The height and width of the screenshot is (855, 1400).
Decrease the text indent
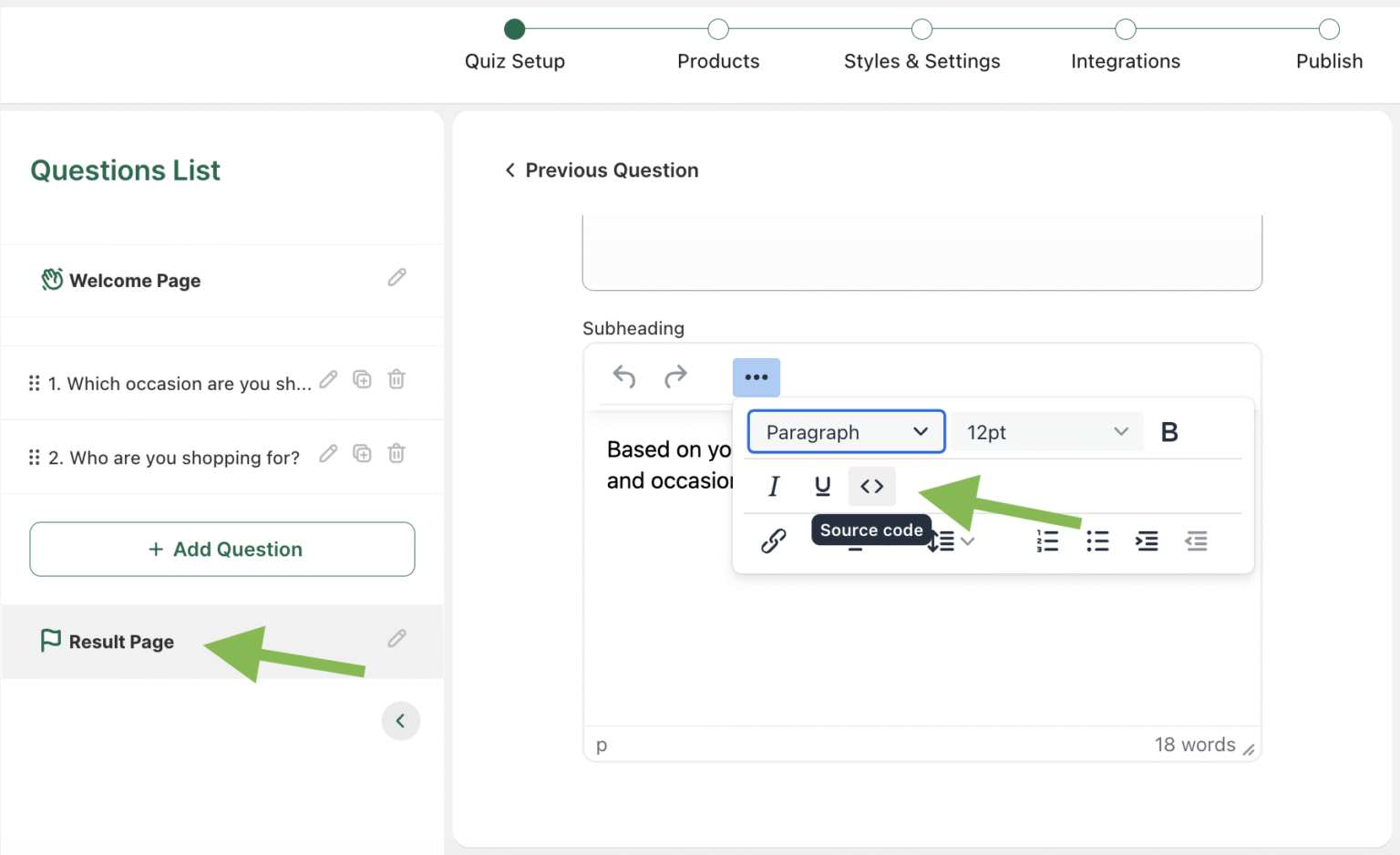click(x=1196, y=541)
